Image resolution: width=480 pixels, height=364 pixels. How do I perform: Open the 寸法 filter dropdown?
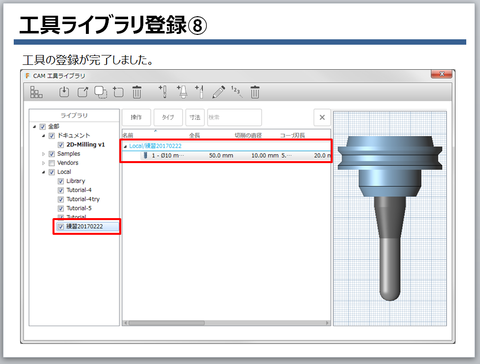195,117
